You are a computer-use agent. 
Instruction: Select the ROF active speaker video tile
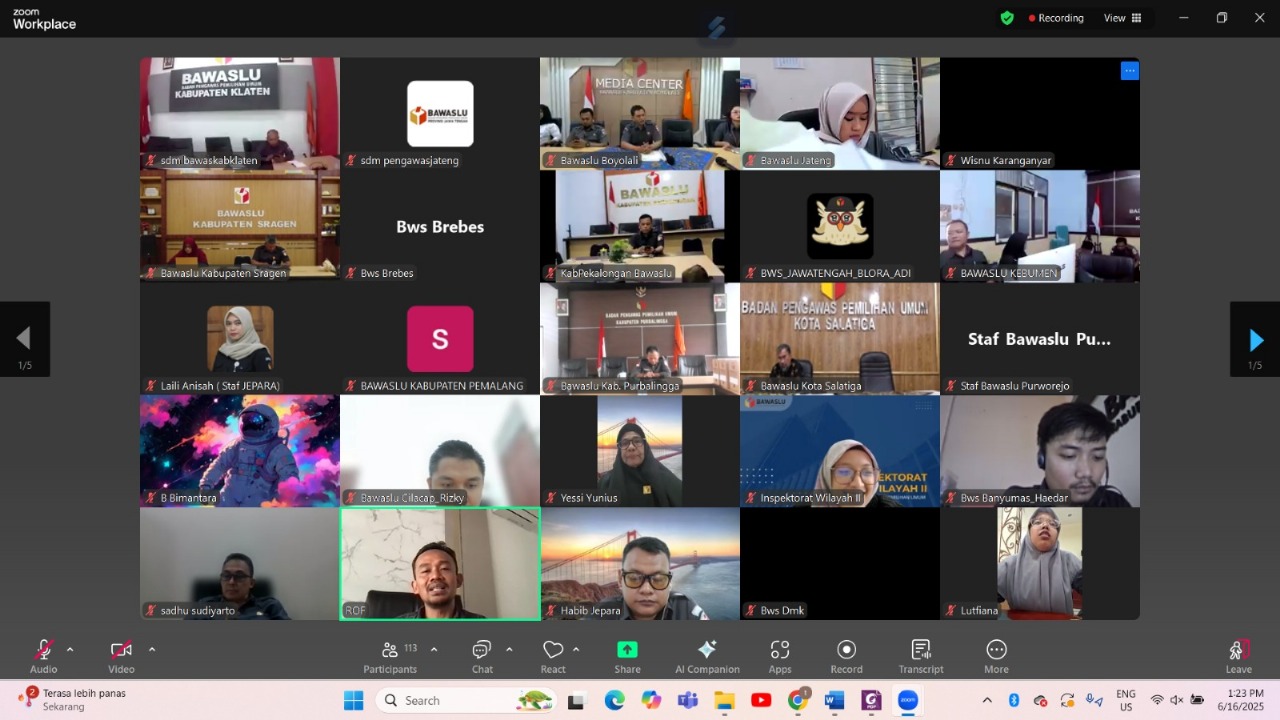click(x=440, y=564)
